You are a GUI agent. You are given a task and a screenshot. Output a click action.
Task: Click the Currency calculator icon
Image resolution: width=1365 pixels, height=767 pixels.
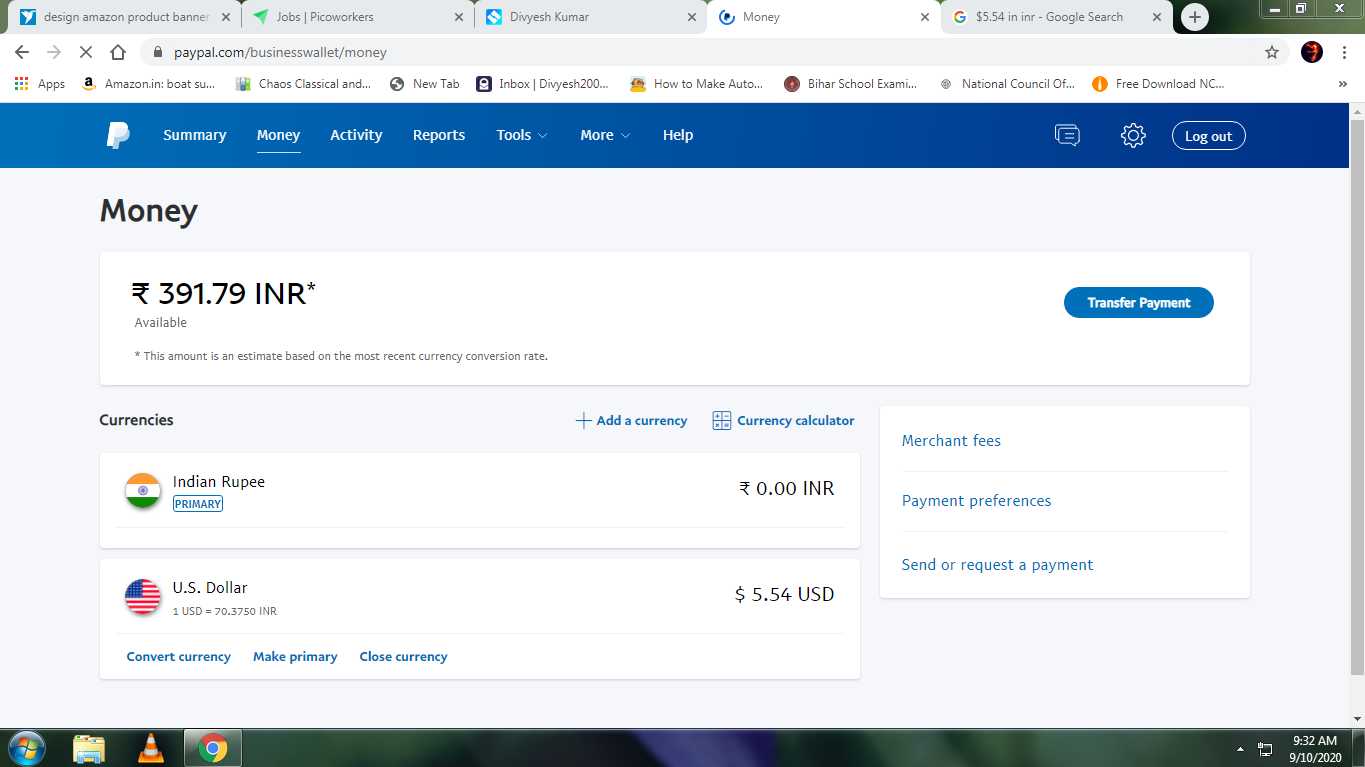tap(722, 421)
